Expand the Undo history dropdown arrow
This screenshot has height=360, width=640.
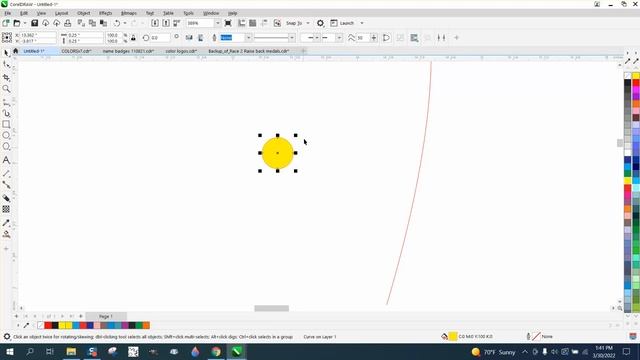click(125, 23)
